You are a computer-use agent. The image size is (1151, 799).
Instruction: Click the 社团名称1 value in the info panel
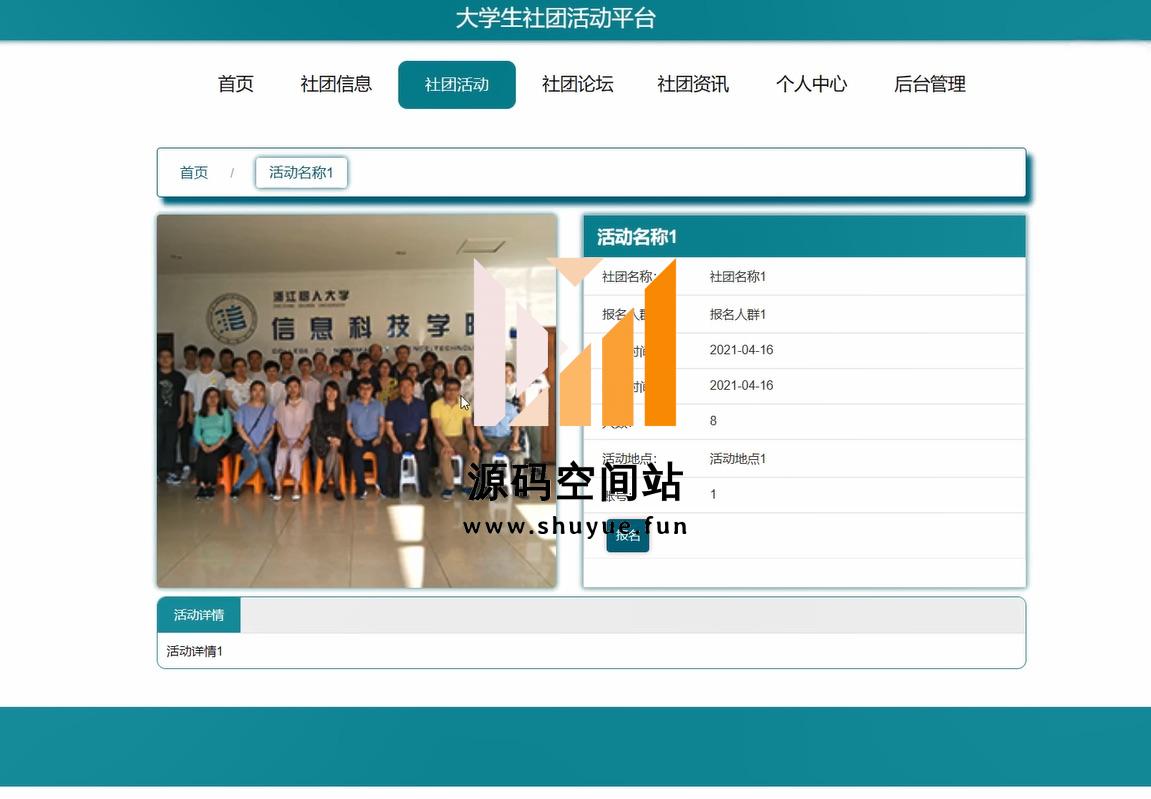pyautogui.click(x=737, y=277)
